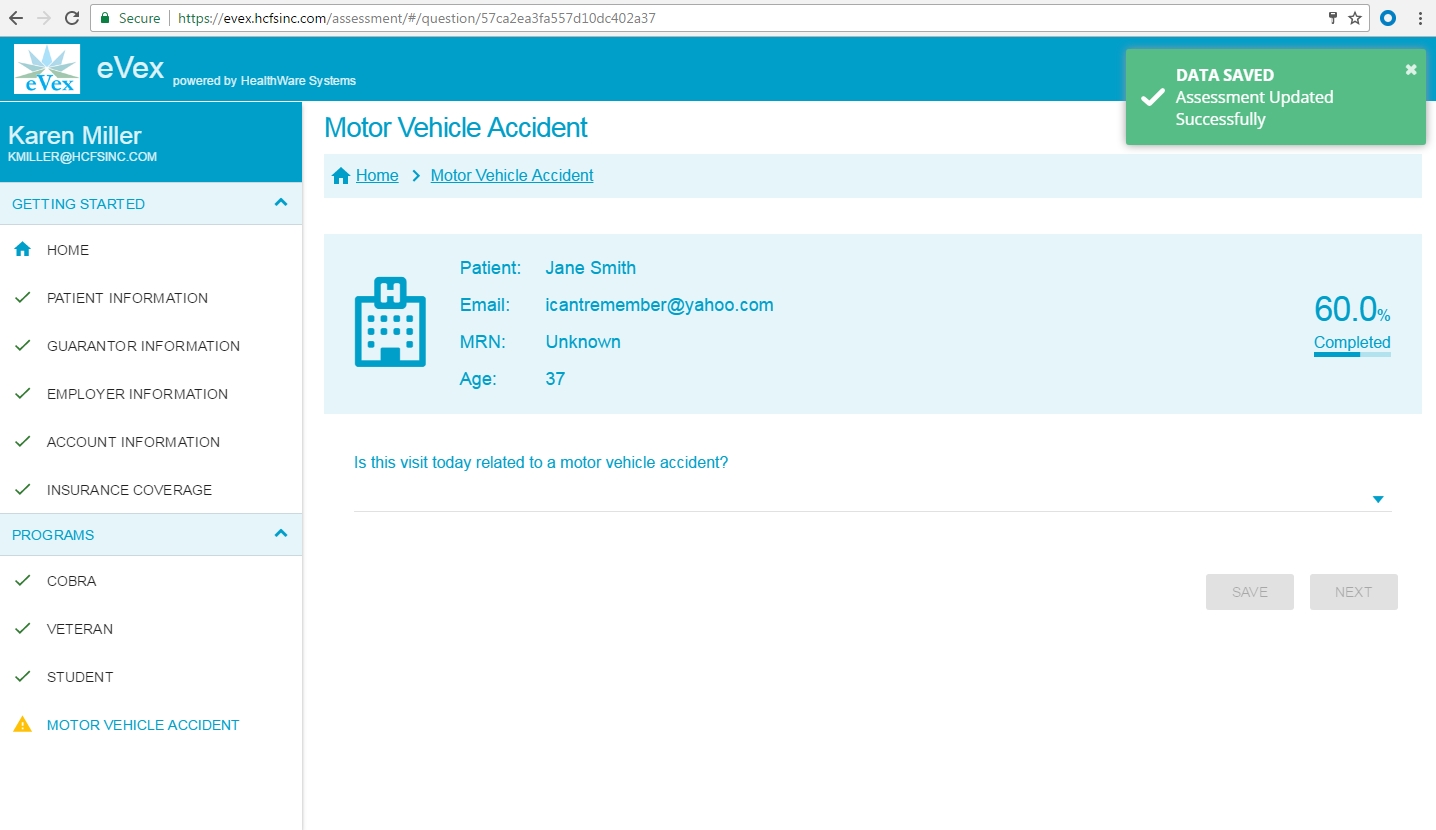Click checkmark beside Veteran program
This screenshot has width=1436, height=830.
[x=22, y=629]
